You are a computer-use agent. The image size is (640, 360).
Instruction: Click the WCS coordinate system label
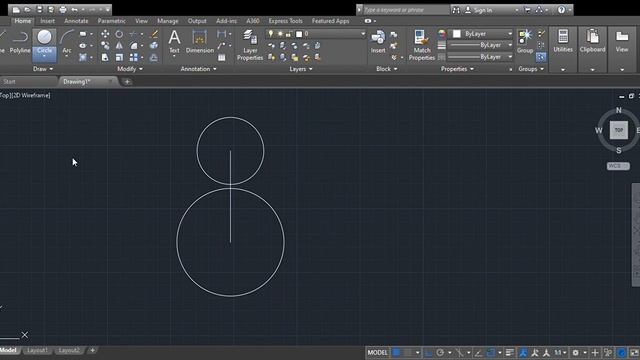tap(618, 166)
